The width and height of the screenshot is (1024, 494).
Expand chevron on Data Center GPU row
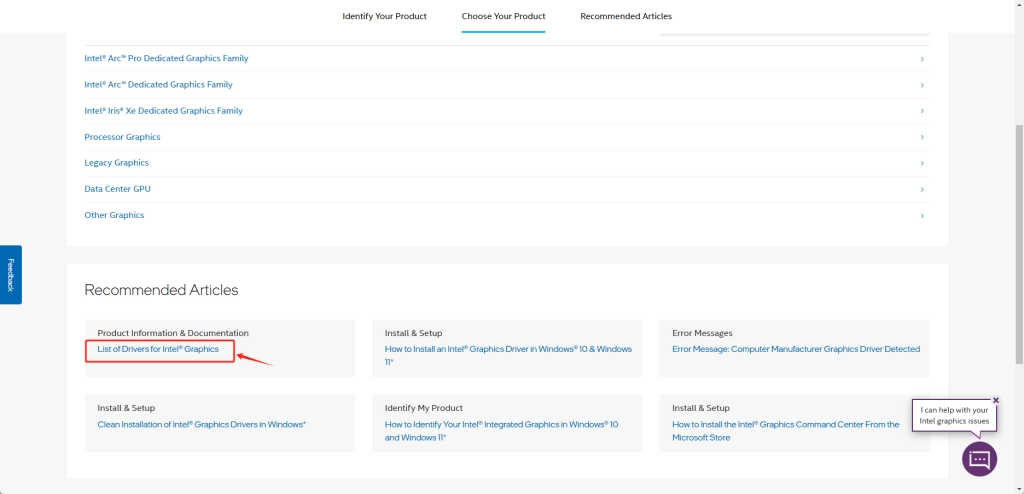click(922, 189)
